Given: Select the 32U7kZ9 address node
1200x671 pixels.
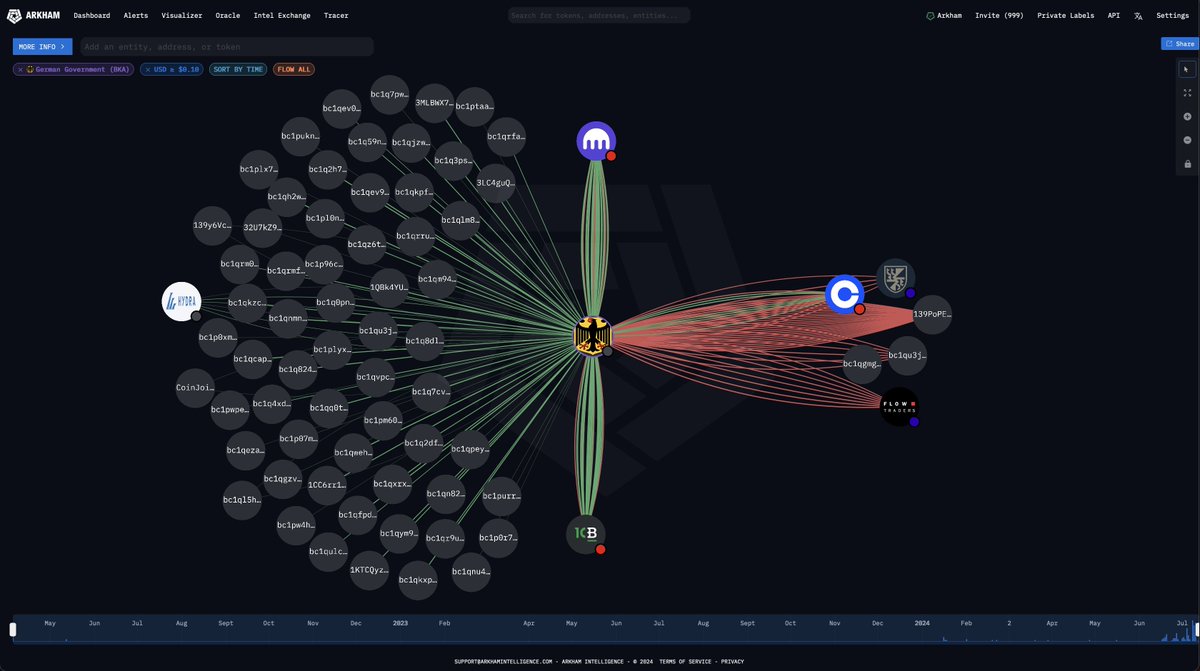Looking at the screenshot, I should click(x=262, y=228).
